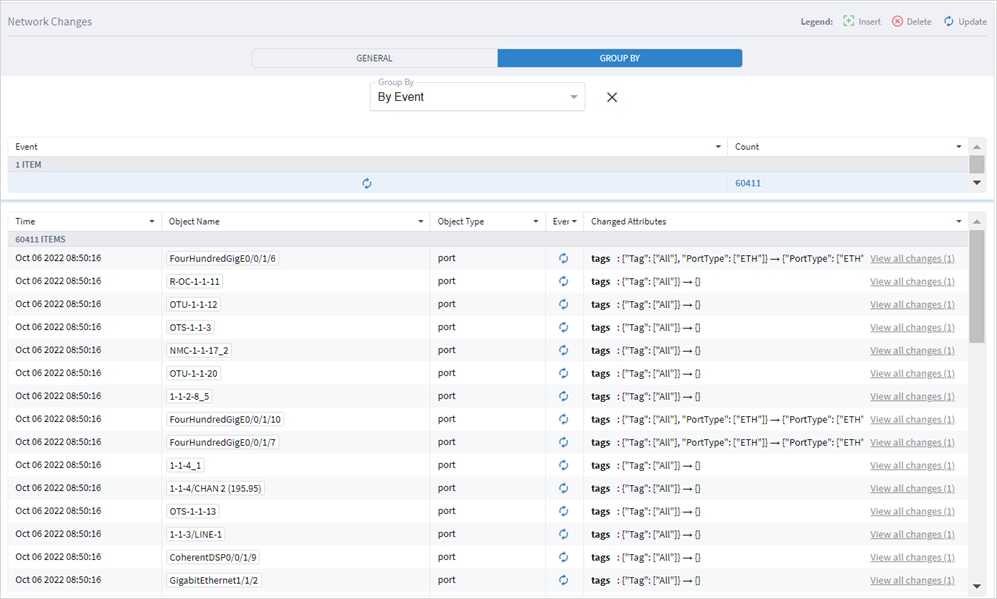Click the Update icon in the grouped event row
This screenshot has width=997, height=599.
pyautogui.click(x=367, y=183)
